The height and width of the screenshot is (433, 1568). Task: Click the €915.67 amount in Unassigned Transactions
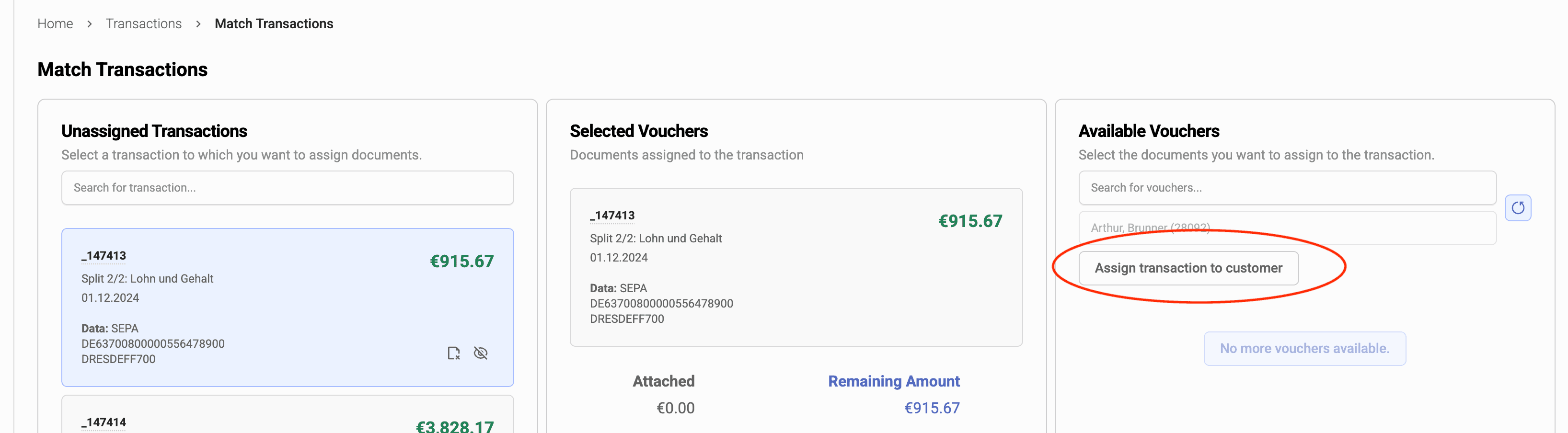[461, 262]
